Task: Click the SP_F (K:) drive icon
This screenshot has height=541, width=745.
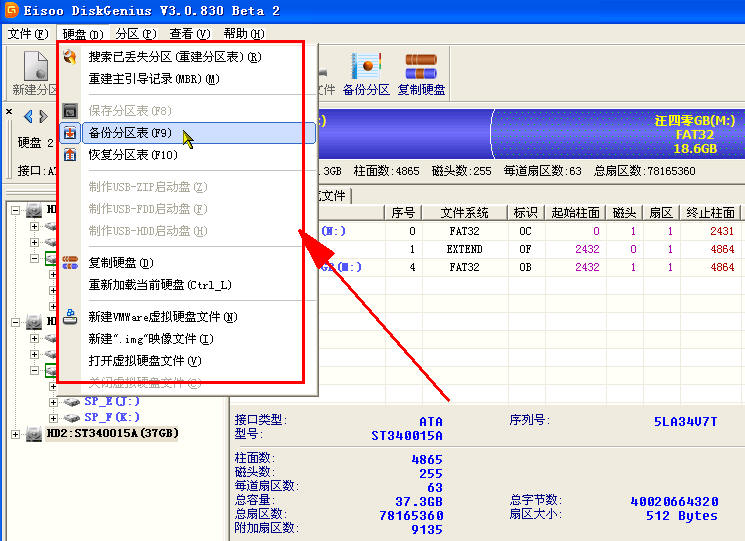Action: [x=71, y=418]
